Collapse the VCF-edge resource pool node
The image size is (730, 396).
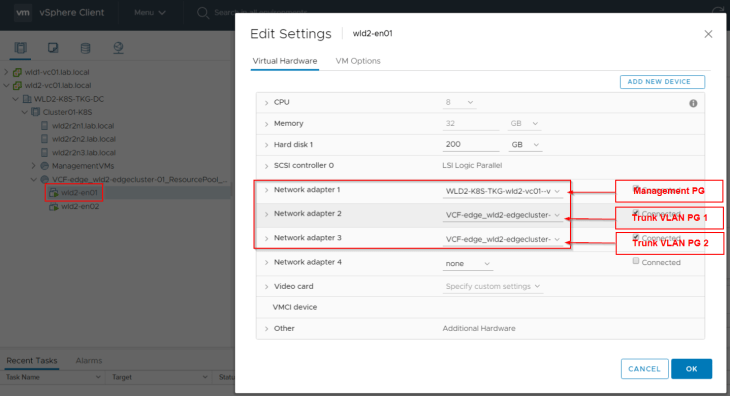(34, 179)
